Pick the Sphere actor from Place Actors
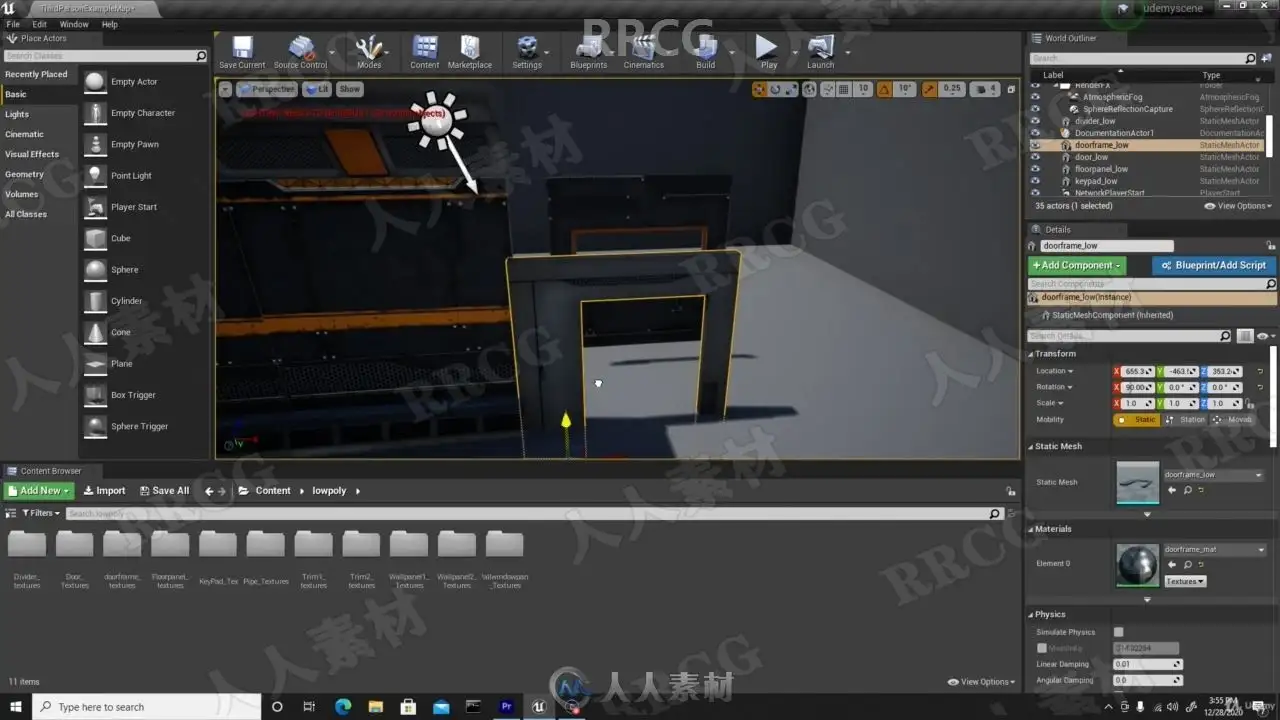Viewport: 1280px width, 720px height. 95,270
